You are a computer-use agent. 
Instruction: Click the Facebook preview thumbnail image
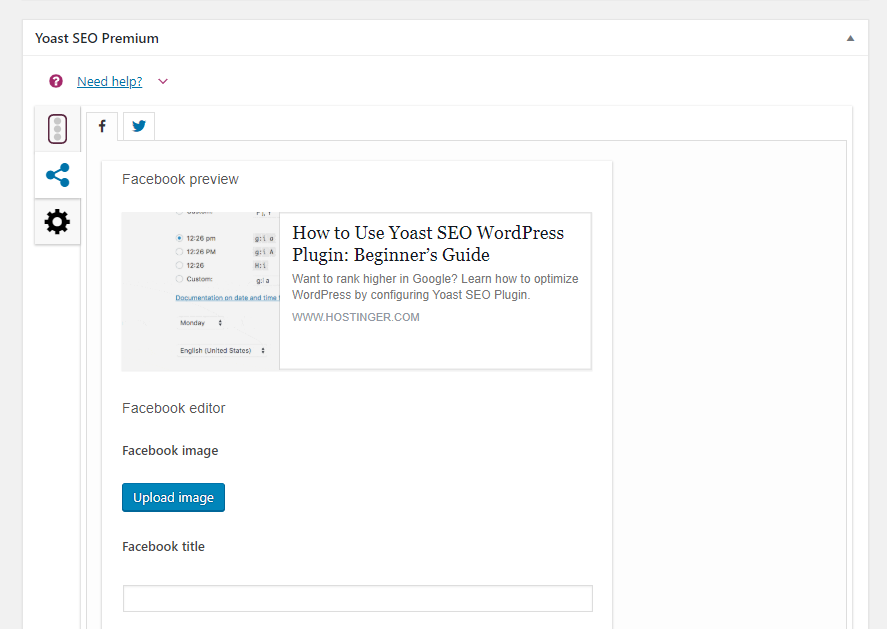point(201,291)
